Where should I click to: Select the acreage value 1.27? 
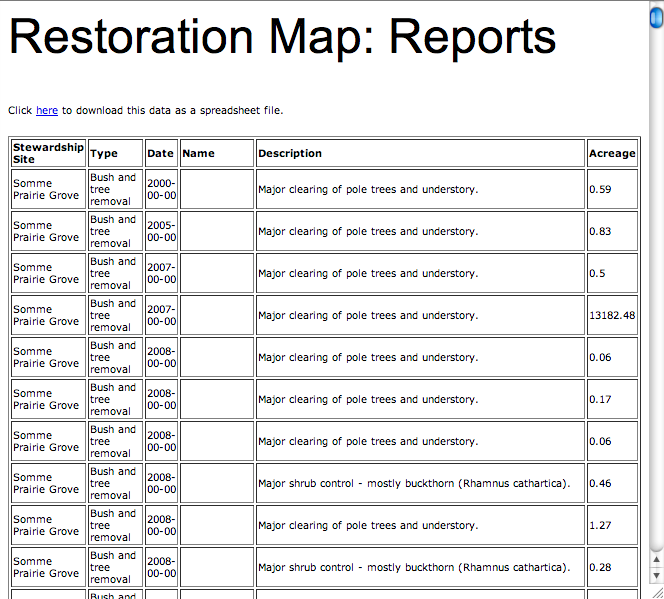point(600,525)
